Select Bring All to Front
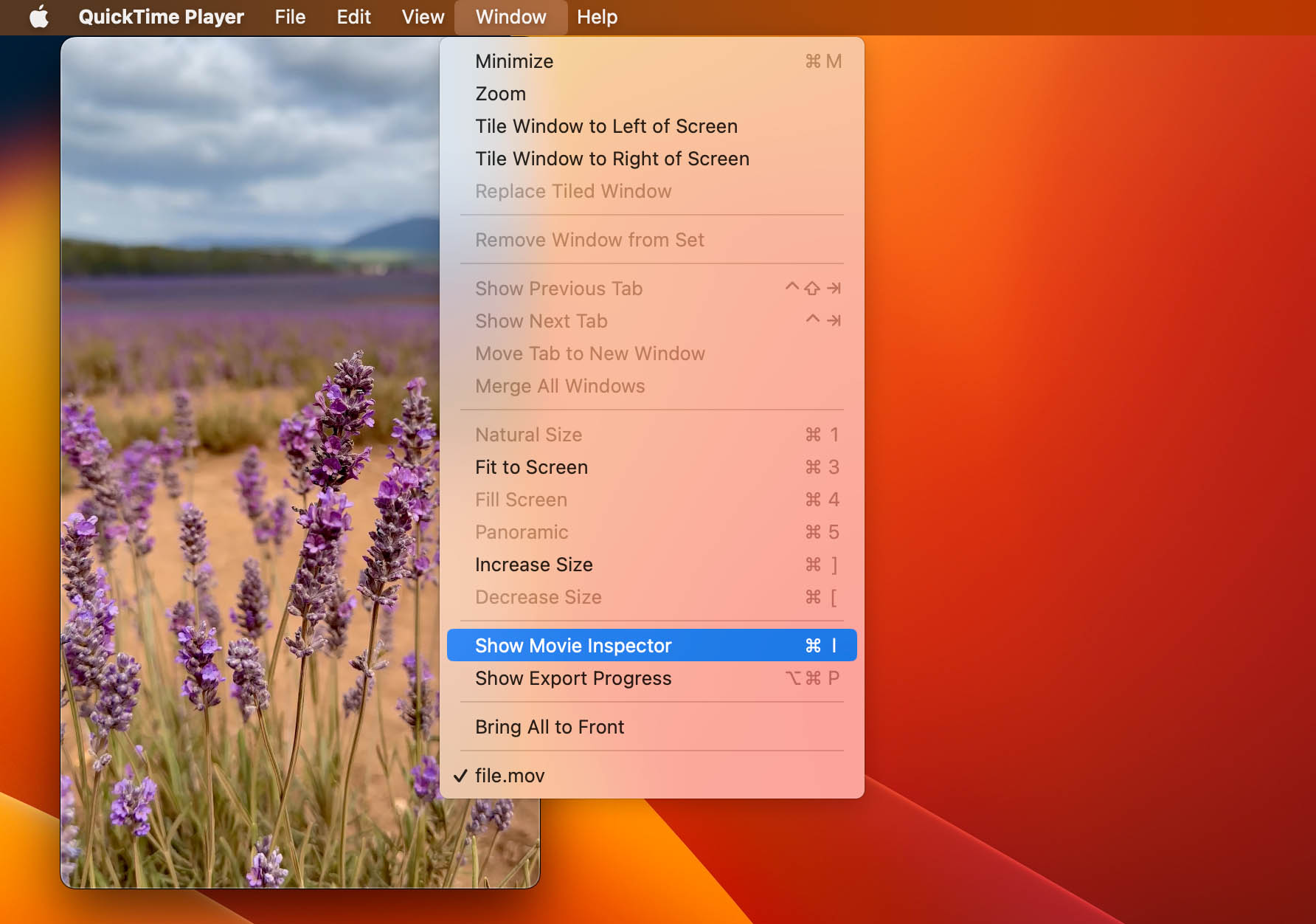This screenshot has width=1316, height=924. [x=651, y=727]
